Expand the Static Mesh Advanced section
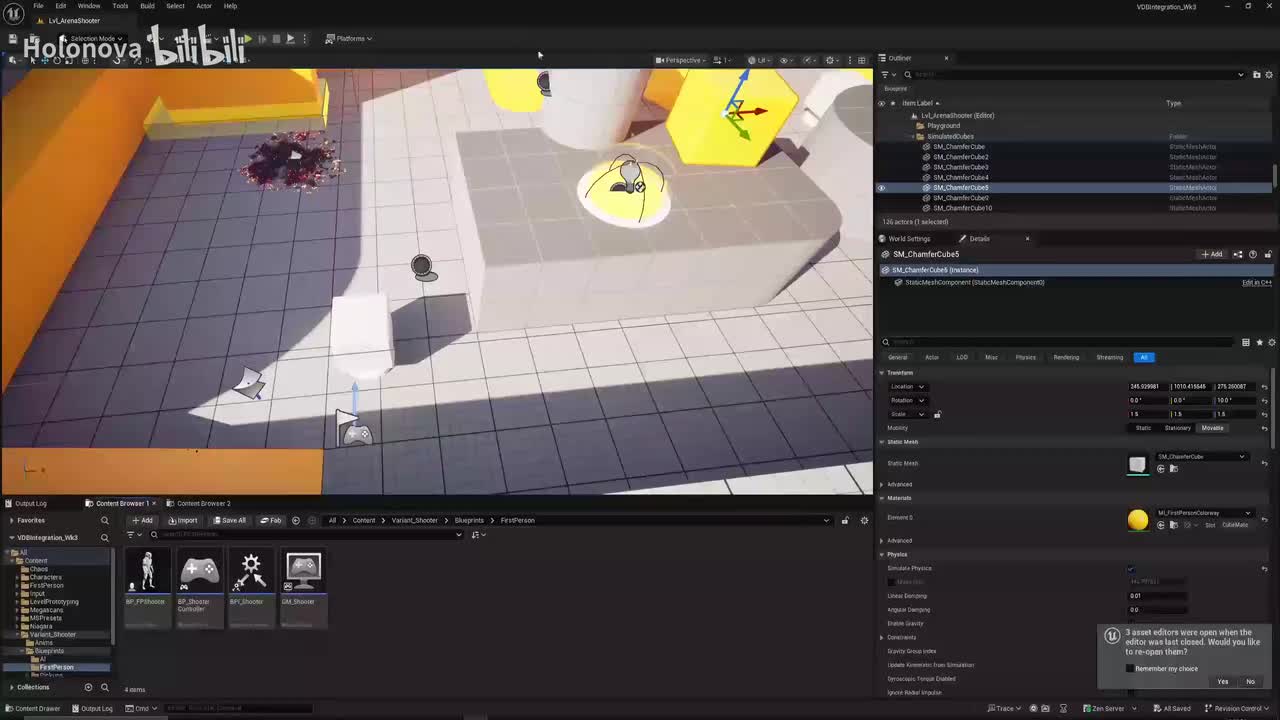This screenshot has height=720, width=1280. pyautogui.click(x=881, y=485)
